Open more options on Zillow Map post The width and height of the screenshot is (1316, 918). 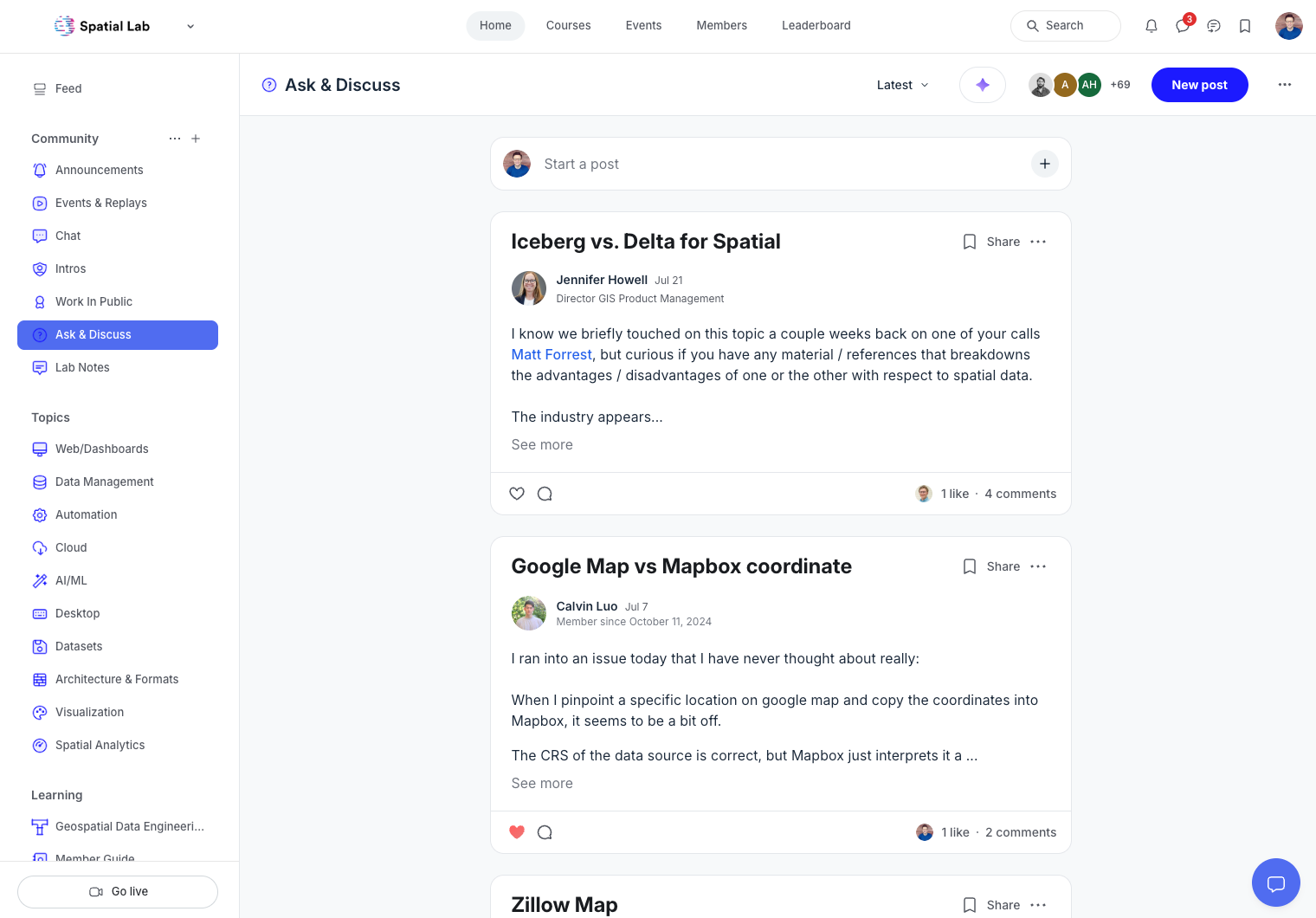pos(1038,905)
